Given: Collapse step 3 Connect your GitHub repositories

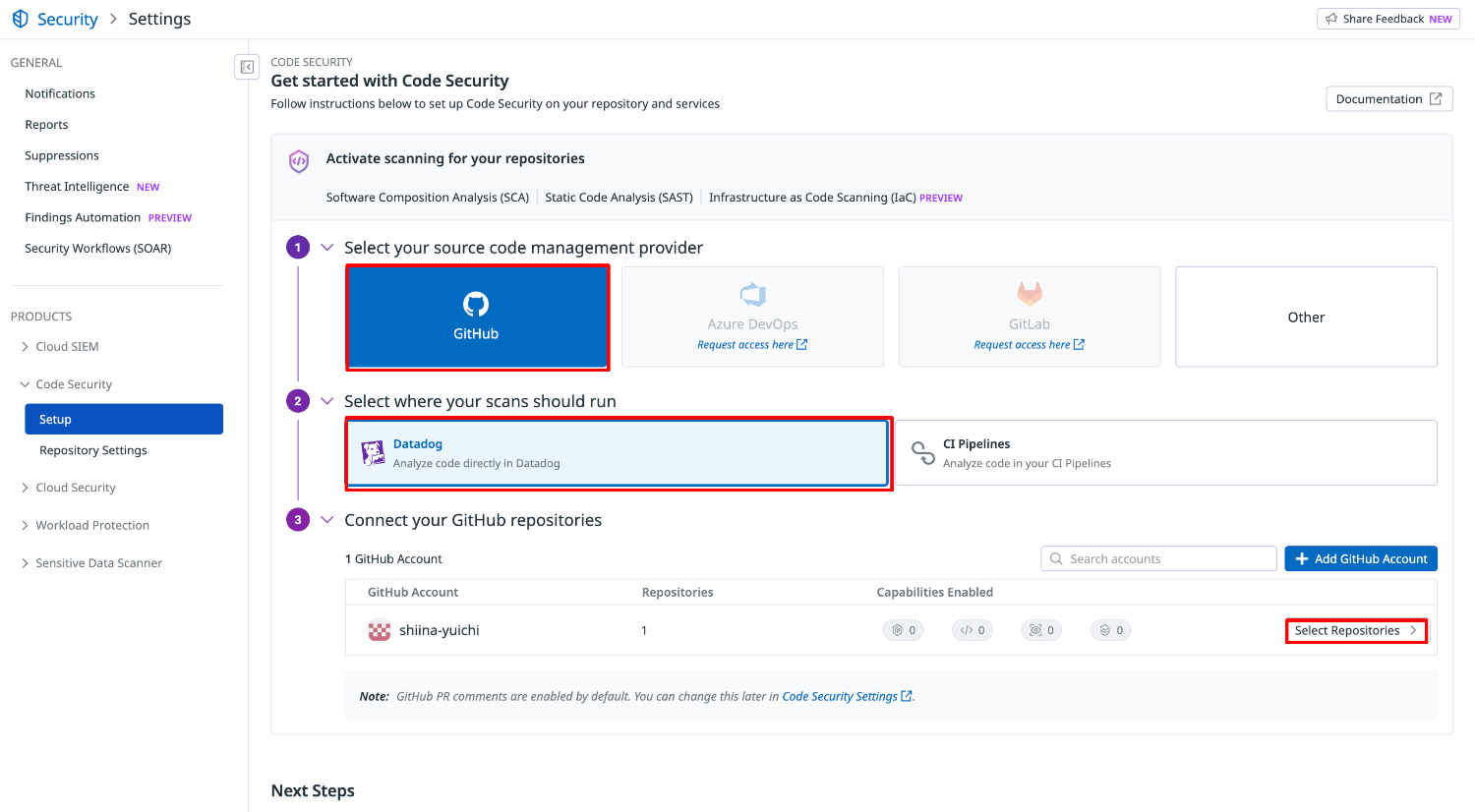Looking at the screenshot, I should pos(327,520).
